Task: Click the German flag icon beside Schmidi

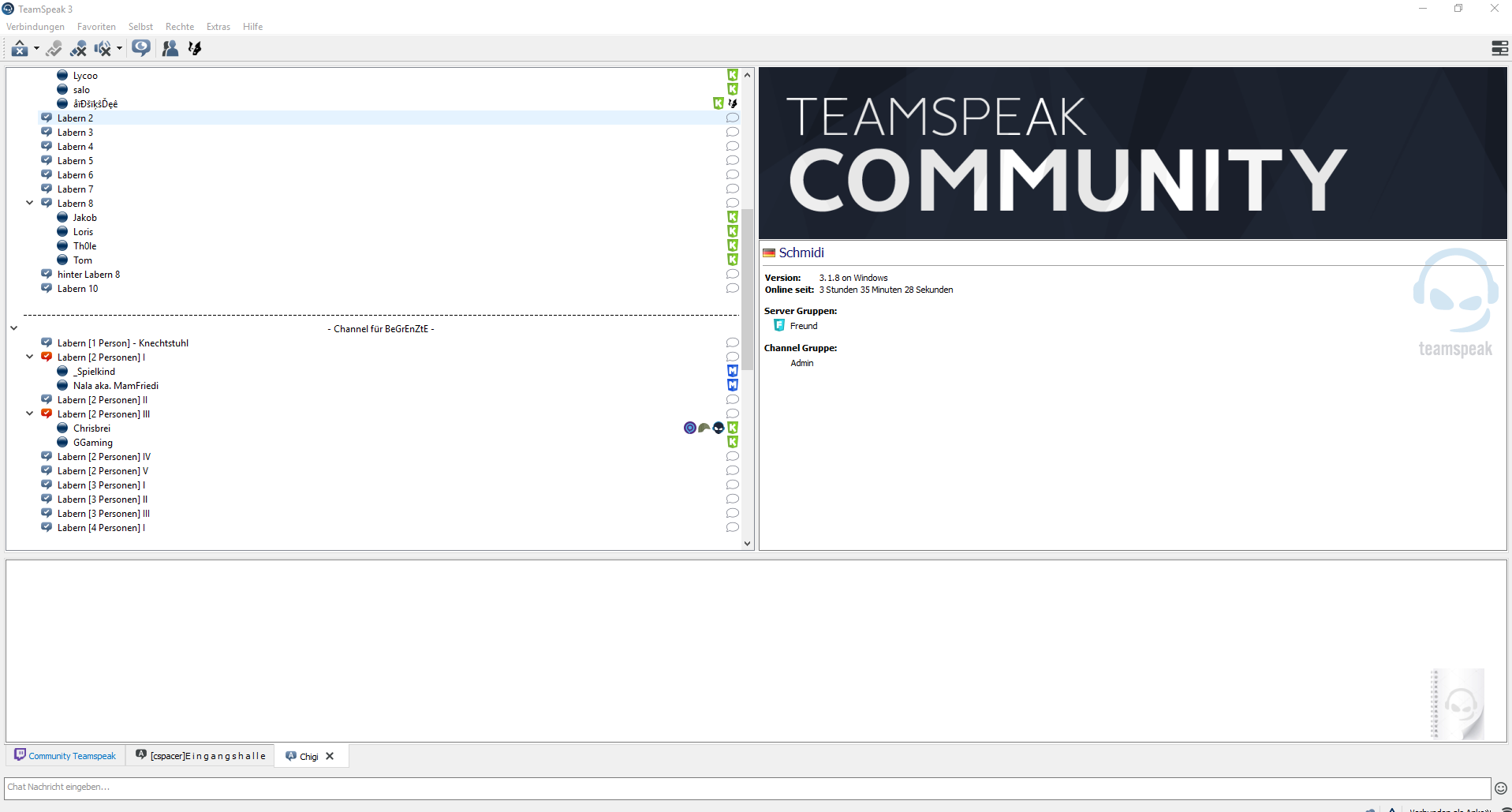Action: (x=769, y=253)
